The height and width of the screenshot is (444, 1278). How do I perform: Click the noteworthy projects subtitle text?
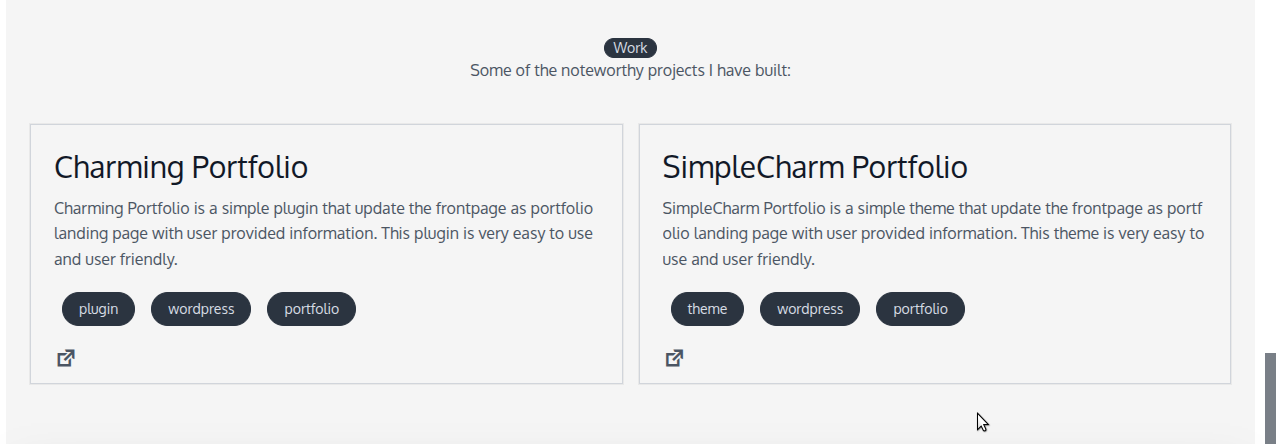(x=630, y=71)
